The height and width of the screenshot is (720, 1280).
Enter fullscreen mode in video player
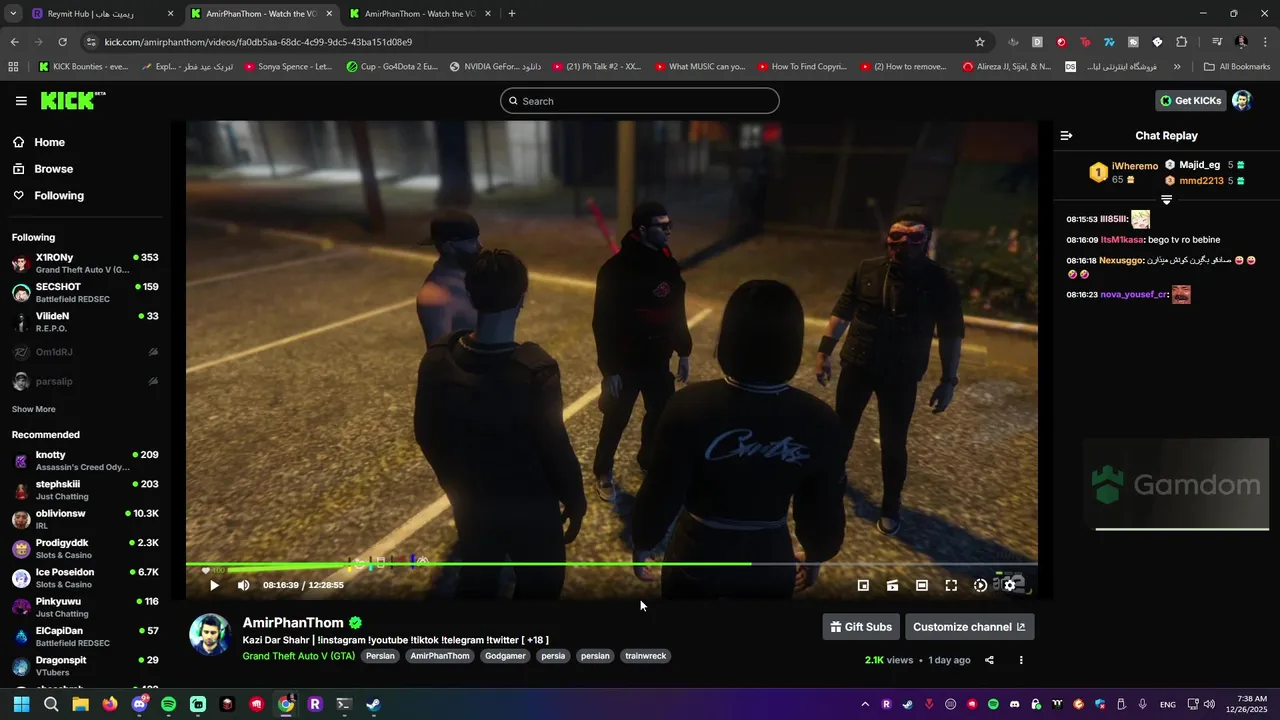click(x=951, y=585)
